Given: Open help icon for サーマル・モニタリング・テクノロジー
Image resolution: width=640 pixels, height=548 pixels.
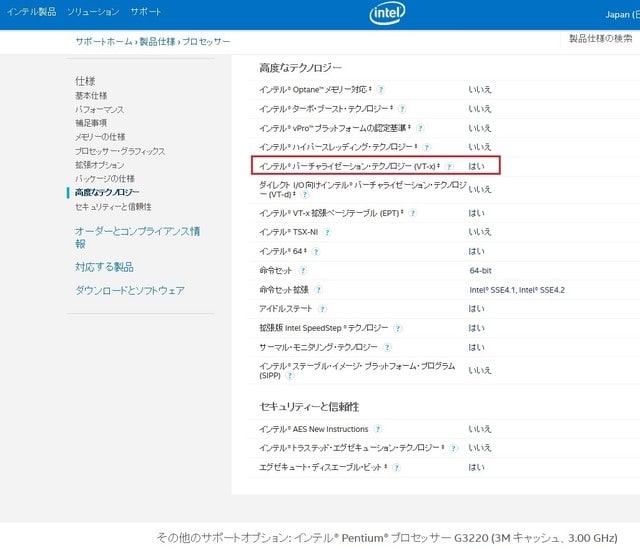Looking at the screenshot, I should 387,347.
